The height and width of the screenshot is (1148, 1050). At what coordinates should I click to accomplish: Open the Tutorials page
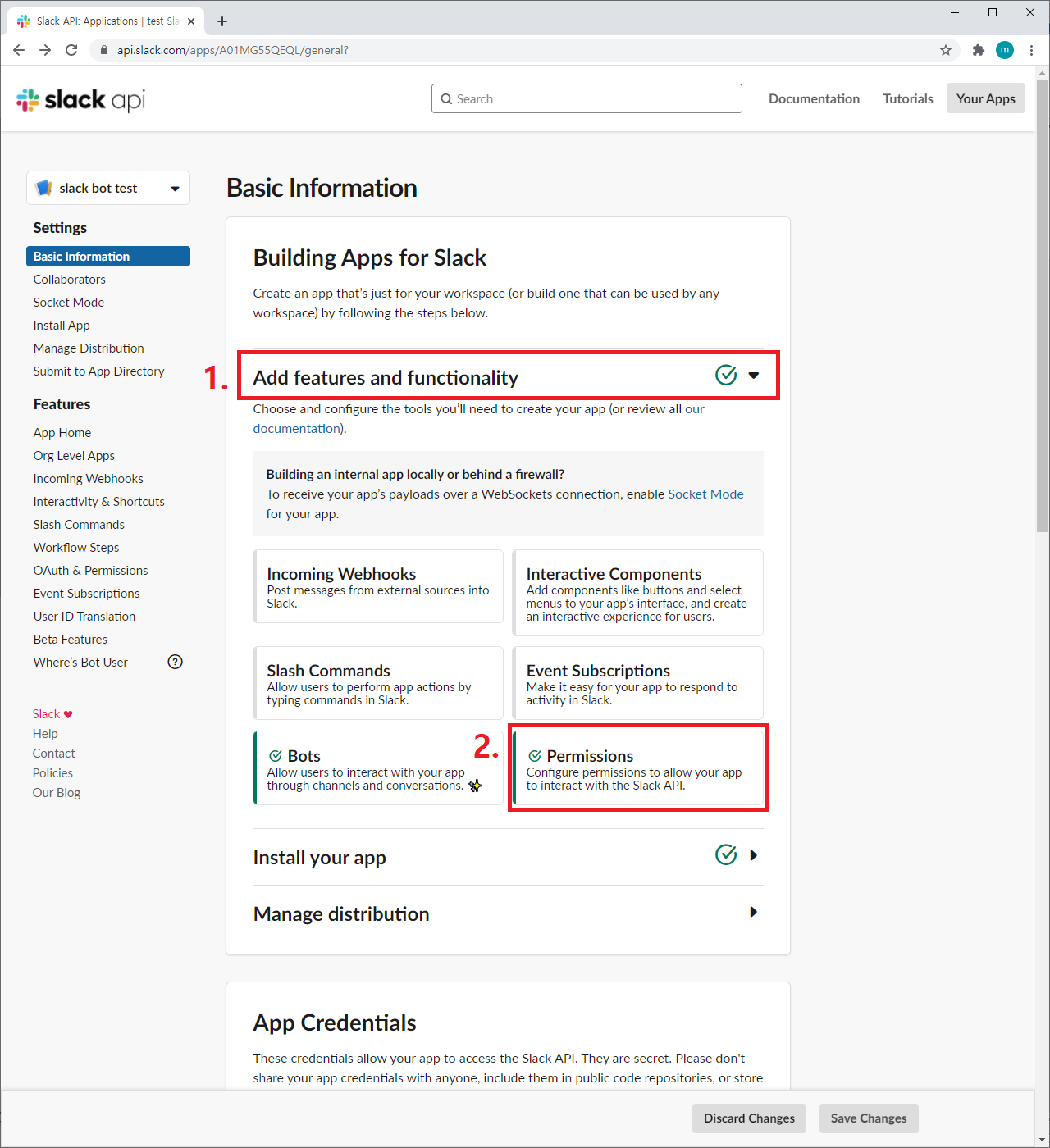(908, 98)
